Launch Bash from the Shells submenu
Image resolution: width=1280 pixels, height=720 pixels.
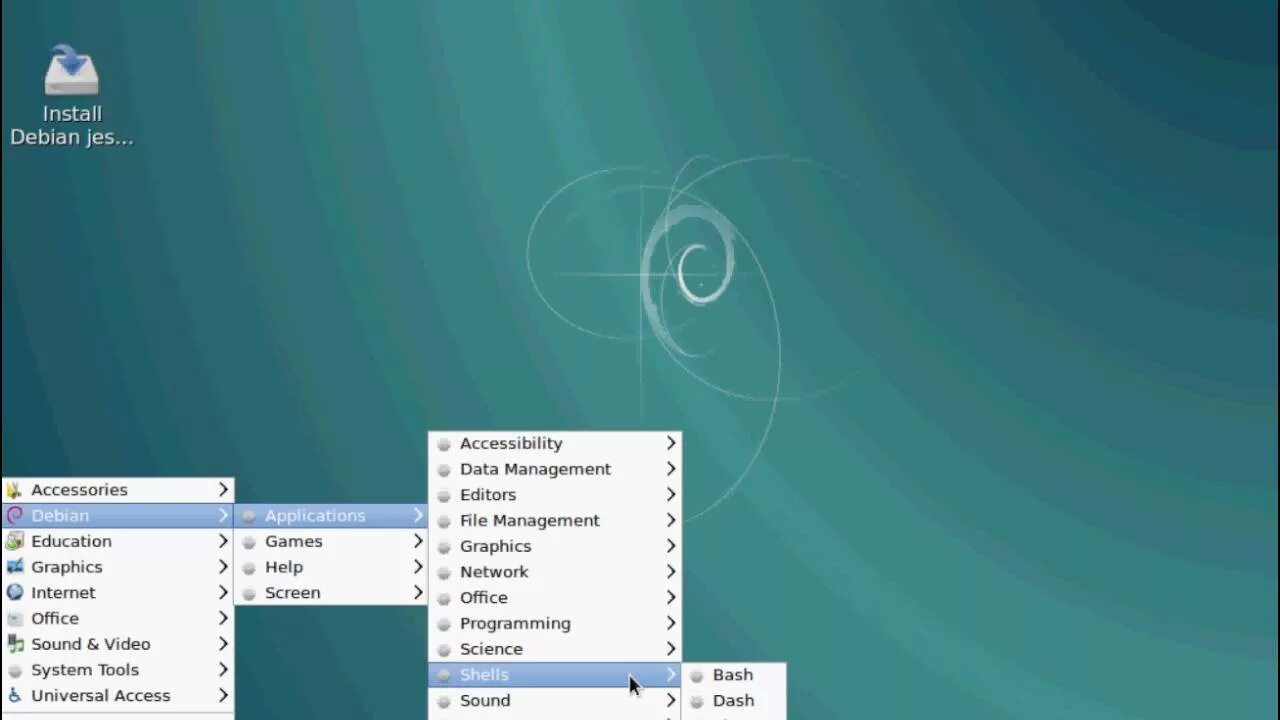pyautogui.click(x=734, y=675)
